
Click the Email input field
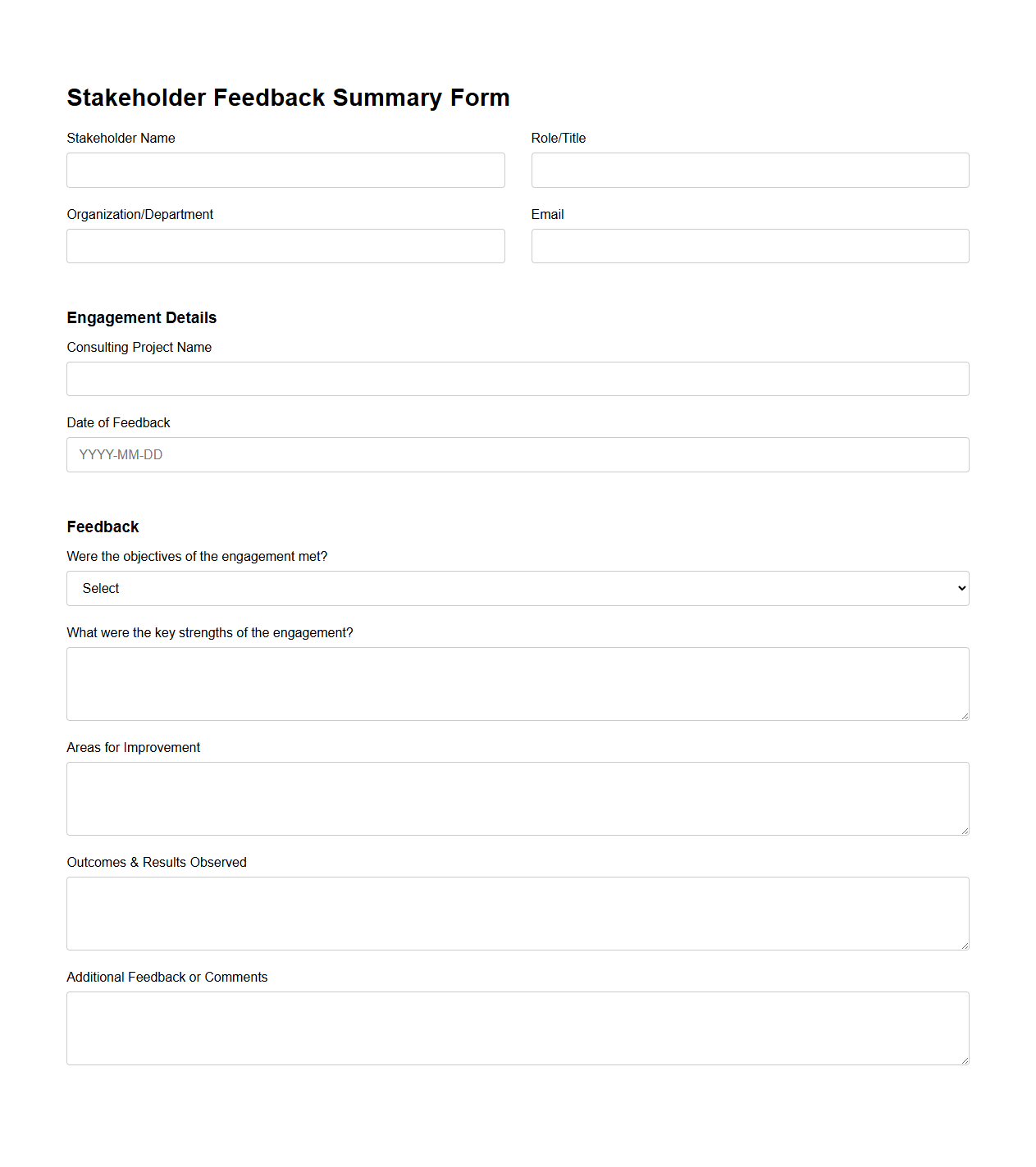pyautogui.click(x=750, y=245)
